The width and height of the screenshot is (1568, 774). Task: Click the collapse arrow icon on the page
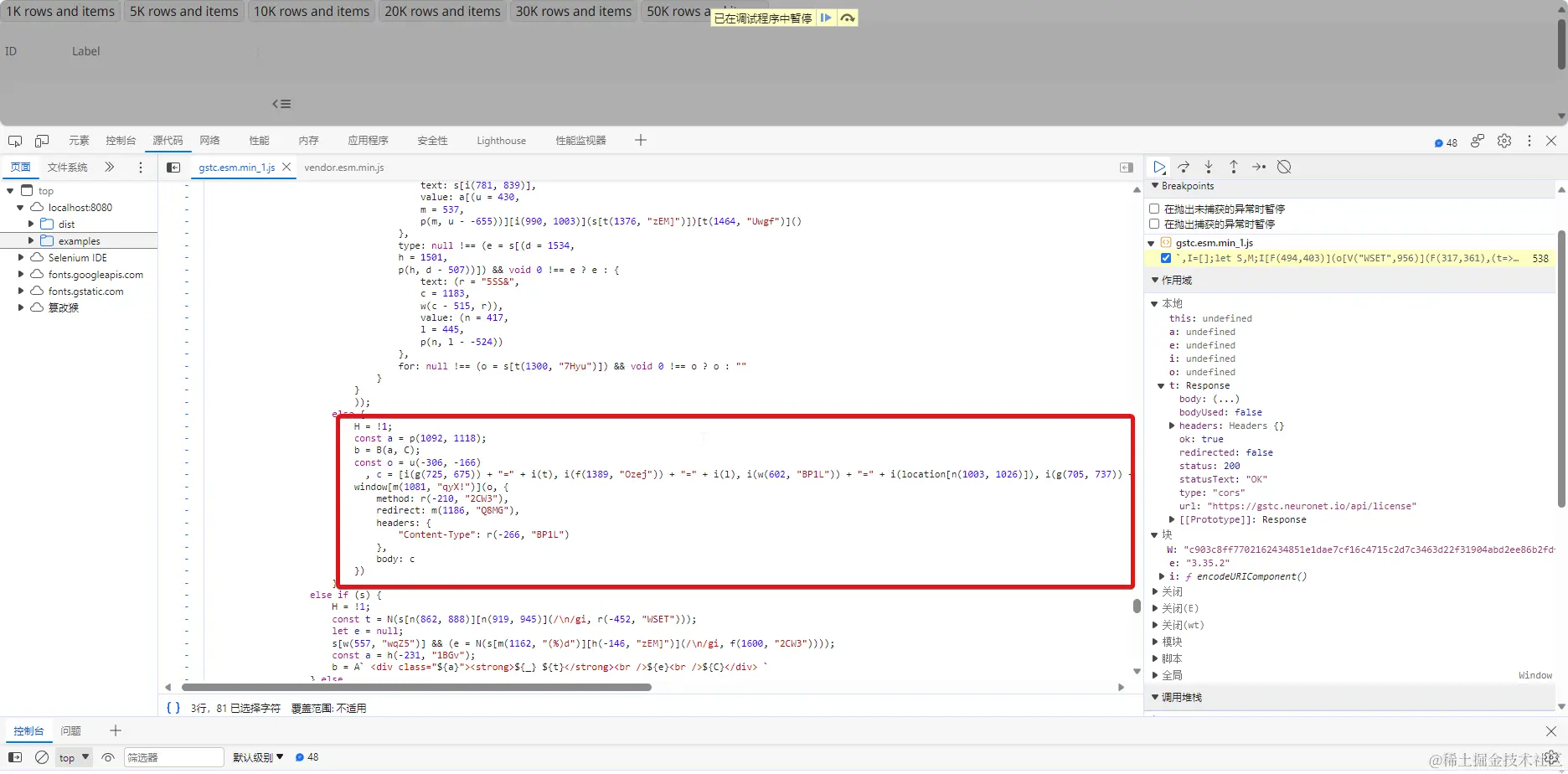tap(281, 104)
